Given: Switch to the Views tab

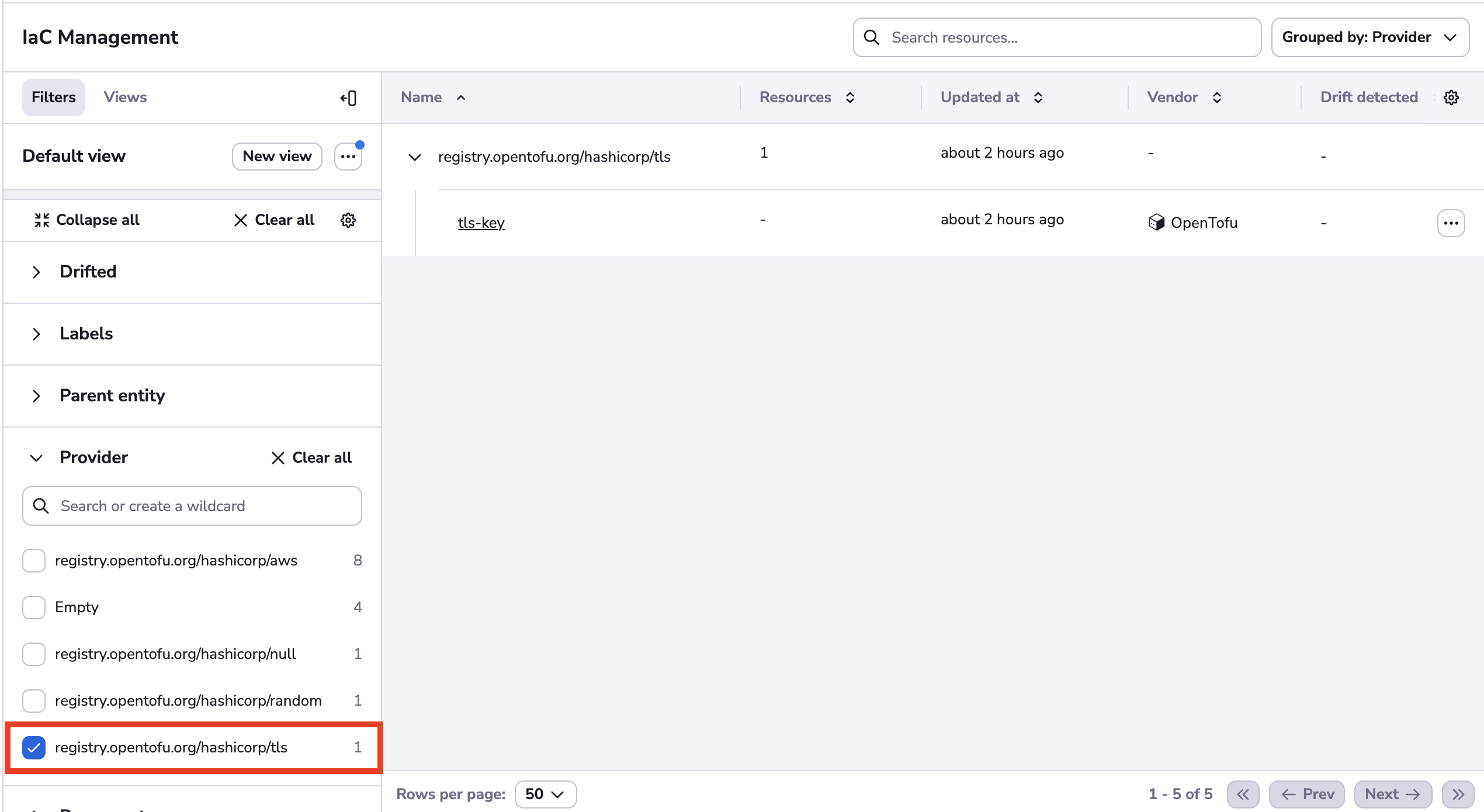Looking at the screenshot, I should 125,98.
